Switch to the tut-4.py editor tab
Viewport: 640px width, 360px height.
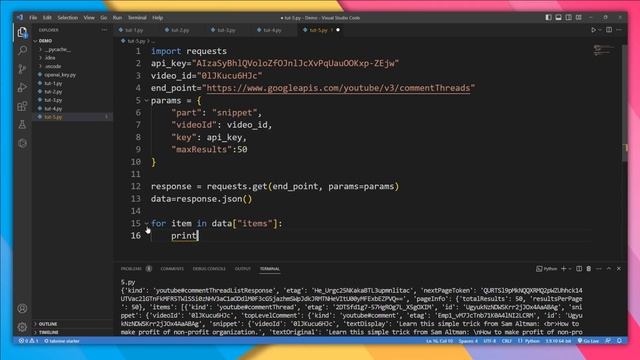[273, 30]
